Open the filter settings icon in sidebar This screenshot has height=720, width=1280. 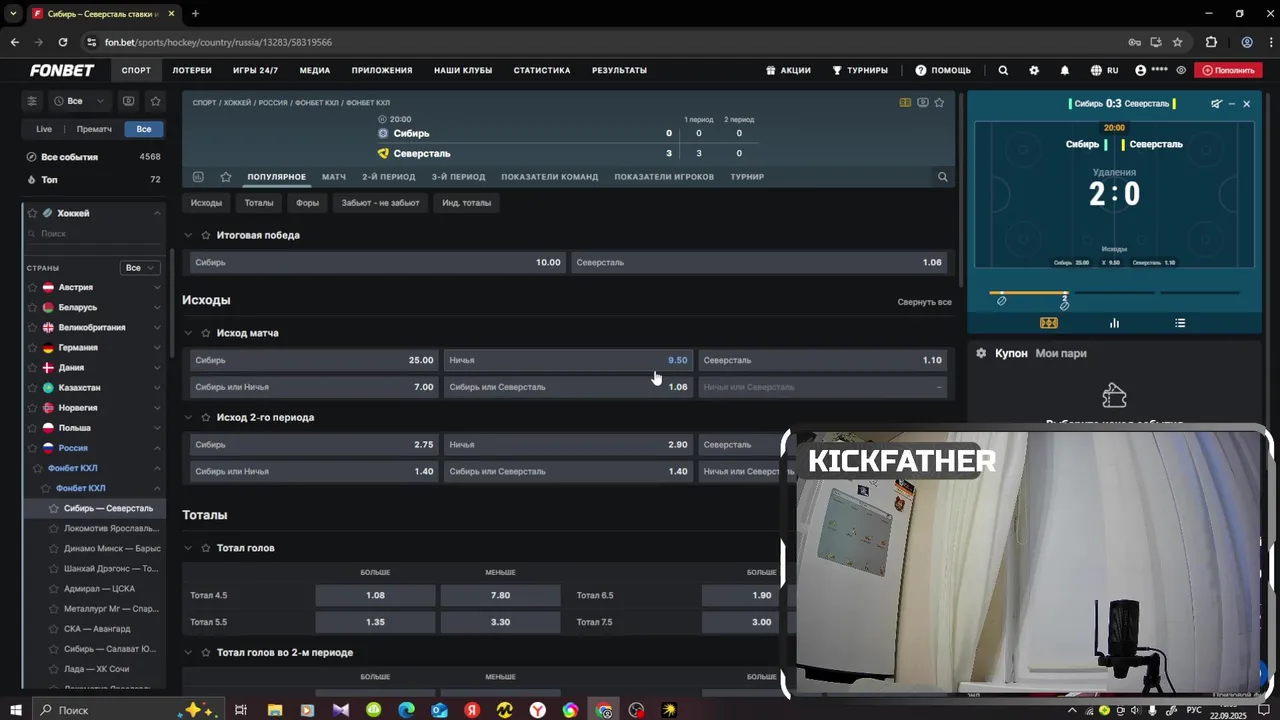[x=32, y=101]
